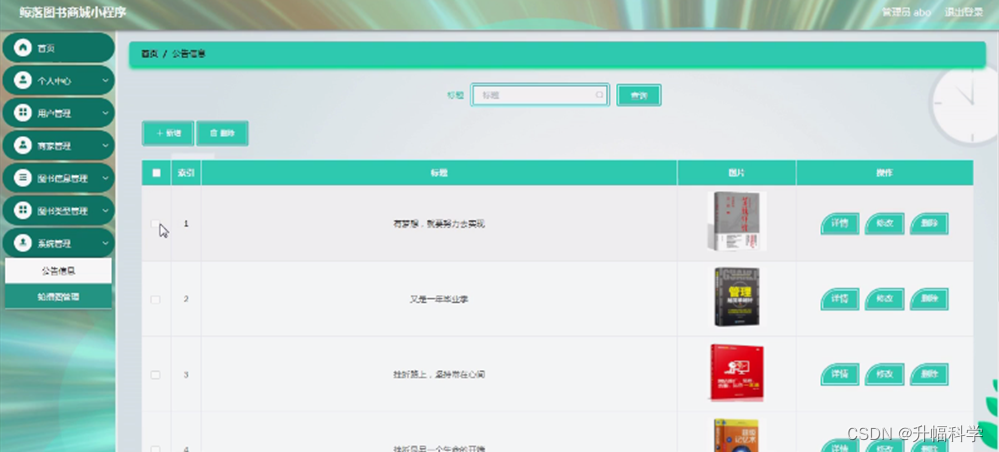Expand the 商家管理 chevron
The width and height of the screenshot is (999, 452).
pos(105,146)
